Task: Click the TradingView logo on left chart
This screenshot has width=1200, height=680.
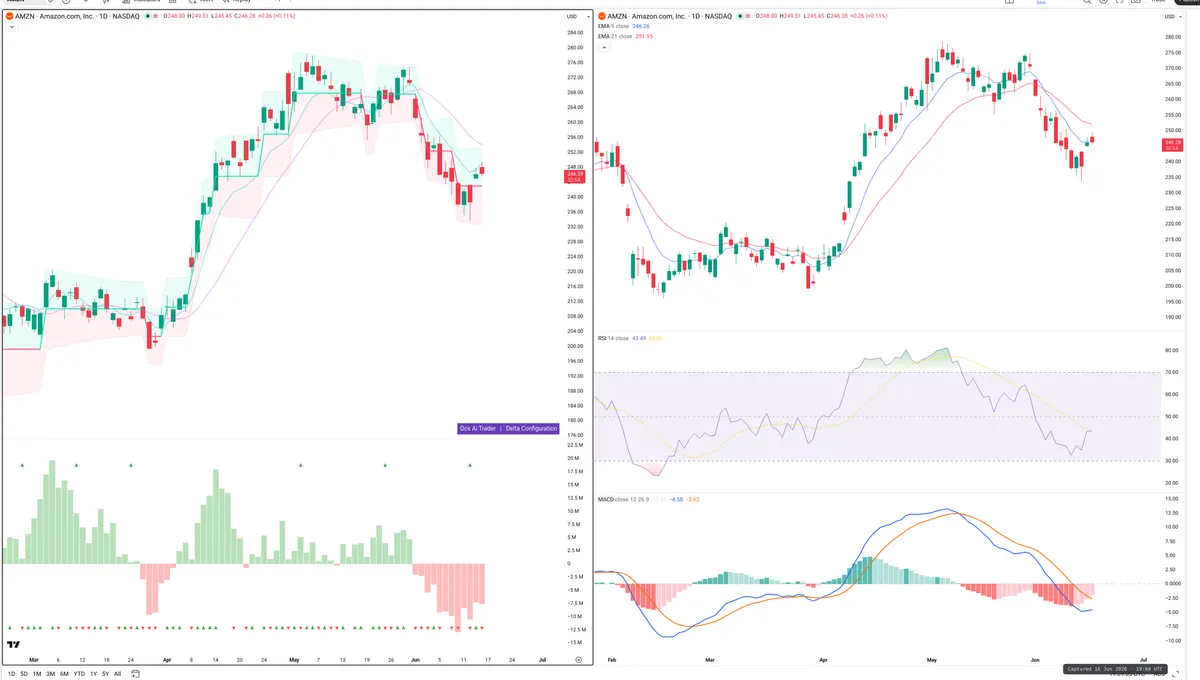Action: pos(14,645)
